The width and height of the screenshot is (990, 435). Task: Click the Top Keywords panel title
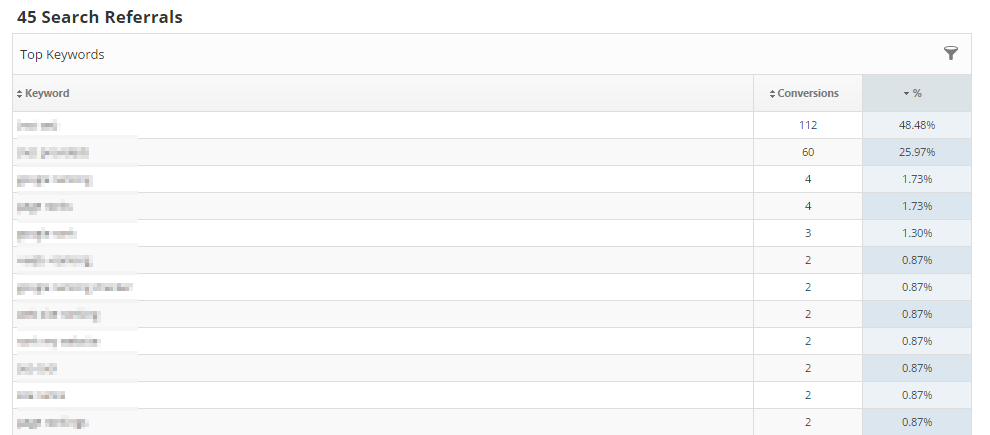pyautogui.click(x=62, y=54)
